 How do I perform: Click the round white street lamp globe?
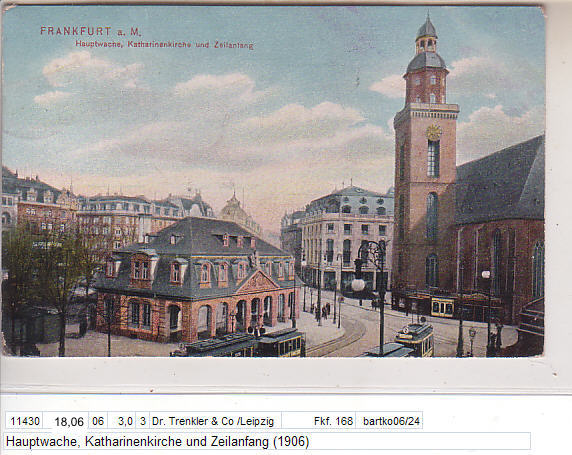[x=358, y=285]
